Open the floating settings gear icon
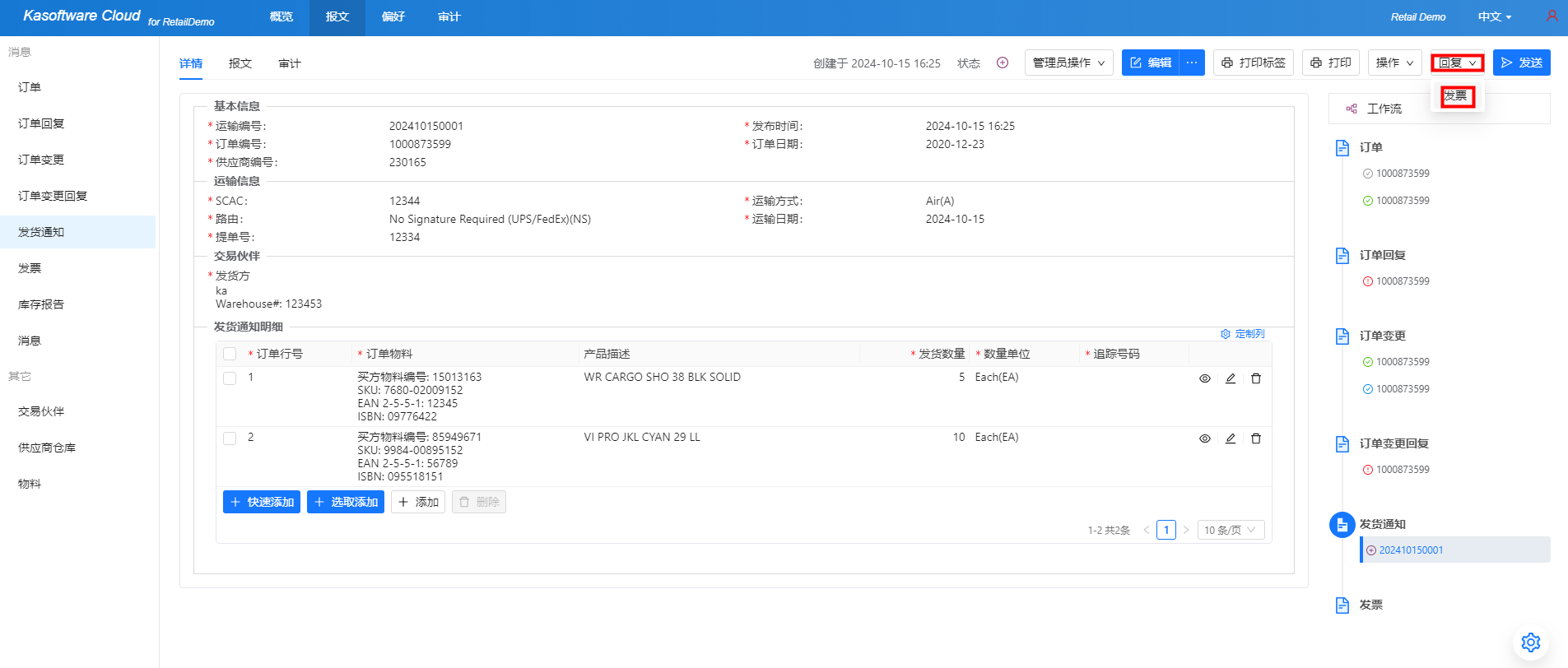This screenshot has height=668, width=1568. coord(1530,642)
